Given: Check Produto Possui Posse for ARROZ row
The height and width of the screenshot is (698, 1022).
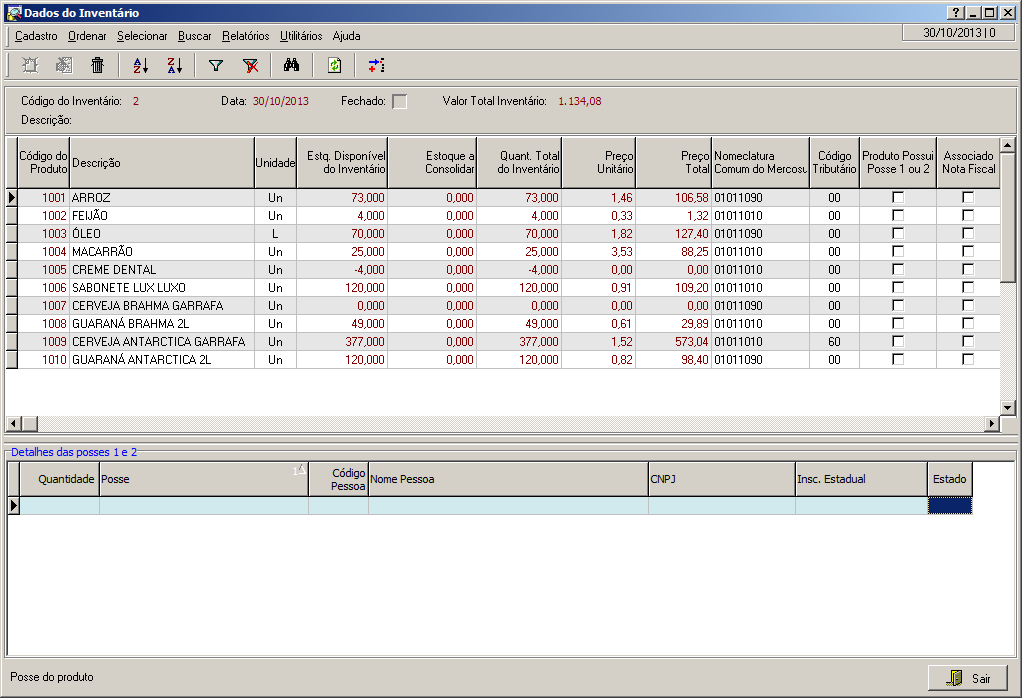Looking at the screenshot, I should tap(898, 198).
